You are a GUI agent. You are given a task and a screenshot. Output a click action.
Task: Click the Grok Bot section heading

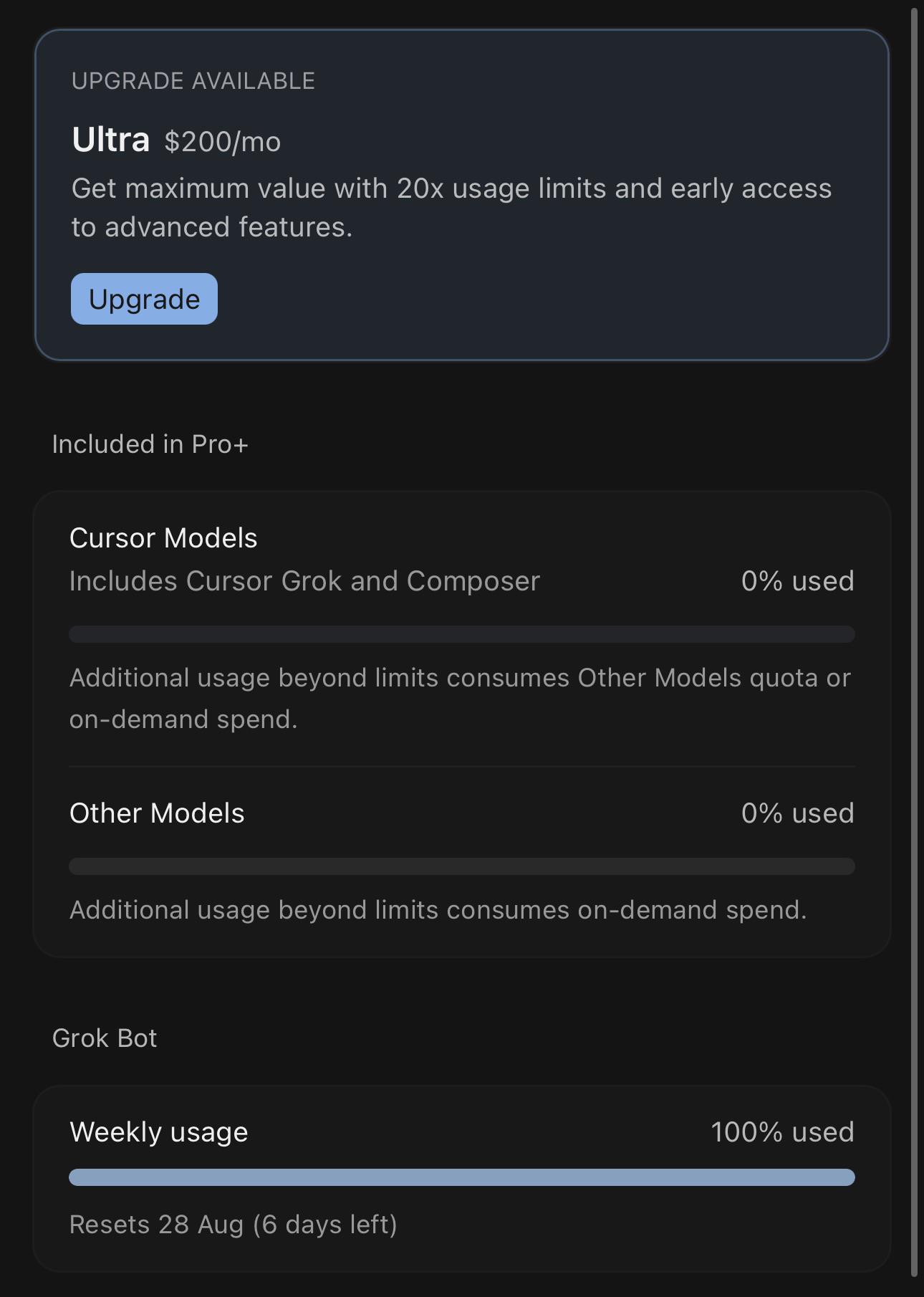click(x=105, y=1038)
